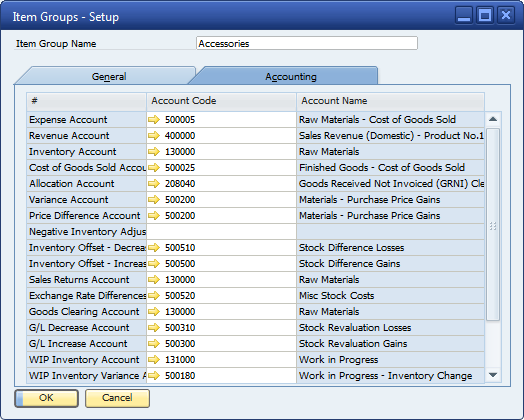This screenshot has height=420, width=524.
Task: Open link arrow for WIP Inventory Account 131000
Action: tap(154, 360)
